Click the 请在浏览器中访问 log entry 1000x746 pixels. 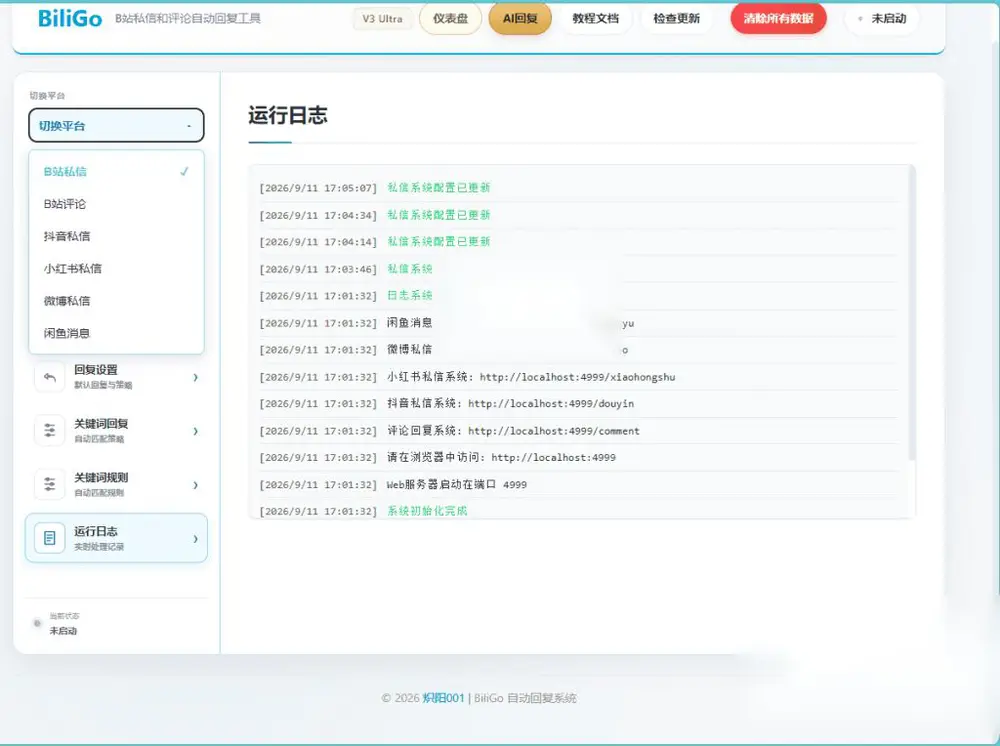(x=578, y=458)
